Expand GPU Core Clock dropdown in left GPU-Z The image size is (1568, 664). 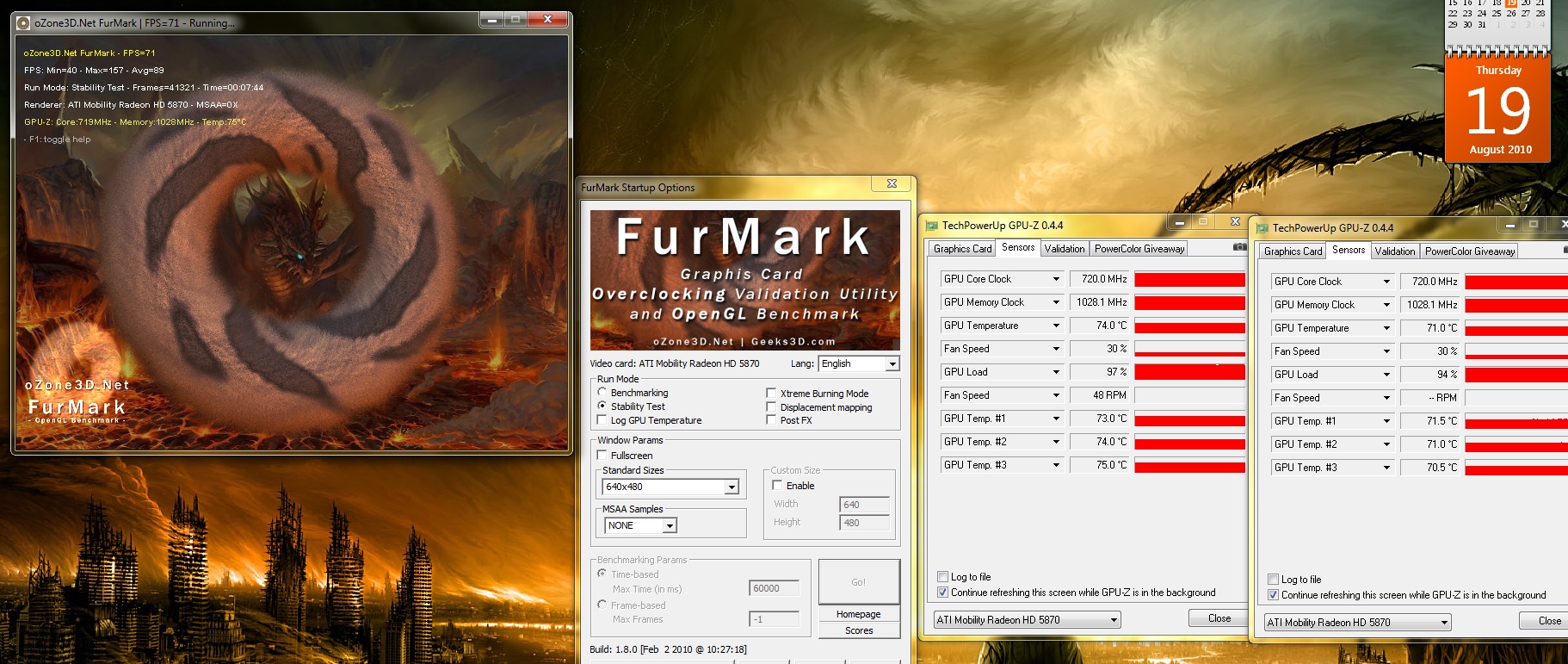(x=1056, y=279)
